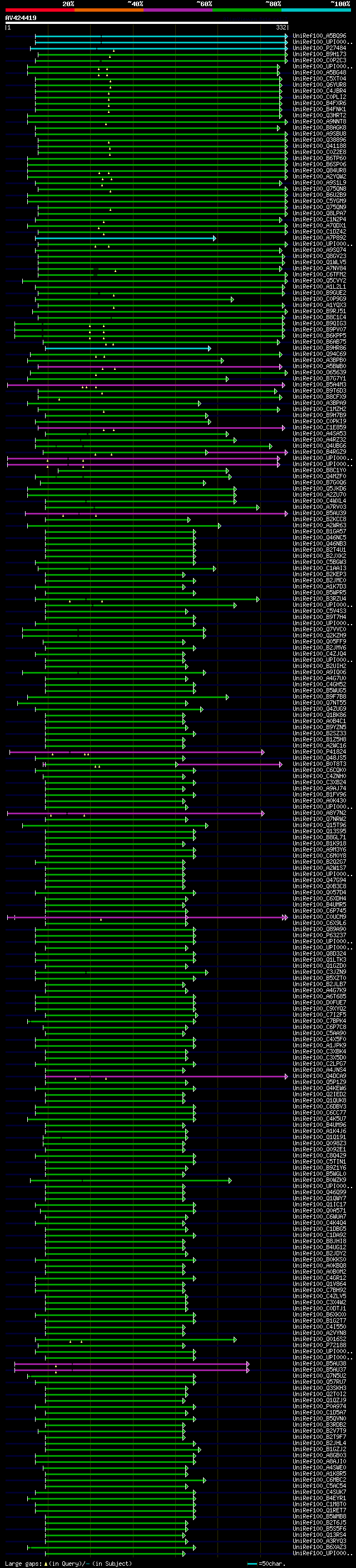Open hit UniRef100_A5BQ96
The height and width of the screenshot is (1568, 356).
(319, 36)
